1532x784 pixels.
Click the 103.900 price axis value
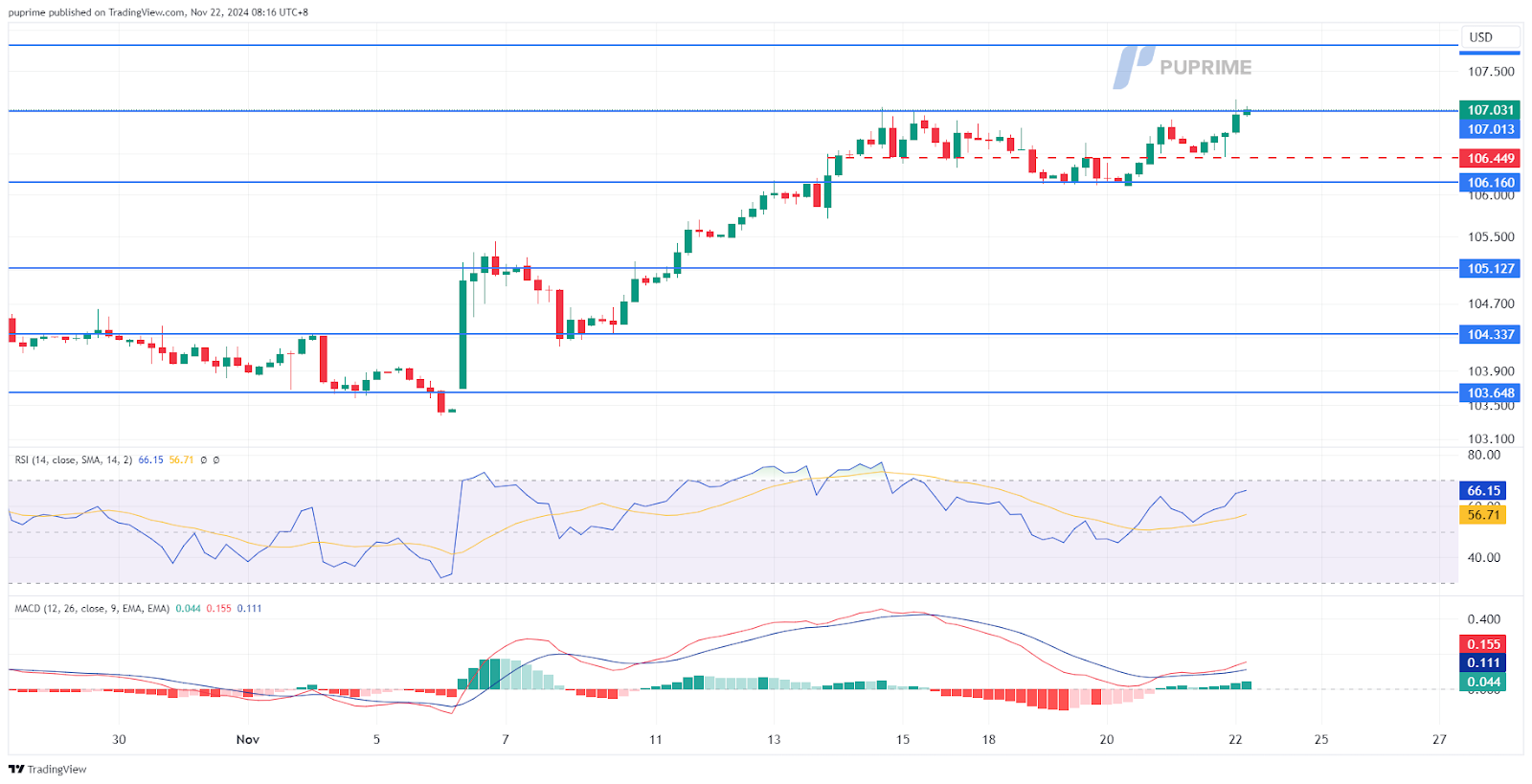[x=1491, y=371]
